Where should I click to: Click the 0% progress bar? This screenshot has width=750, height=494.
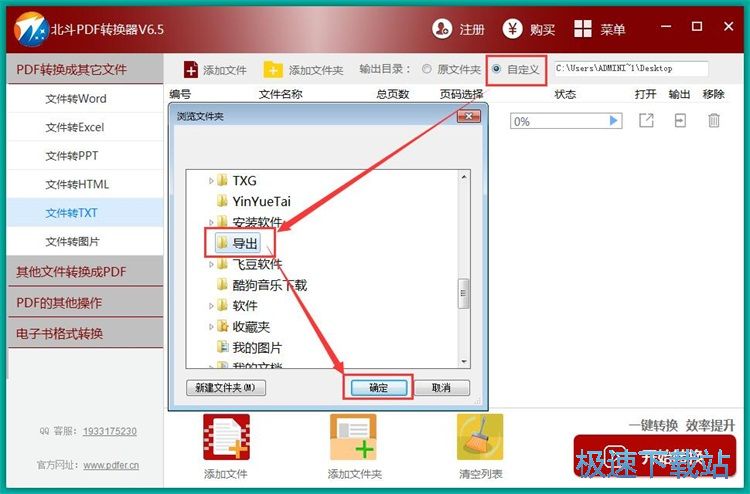(x=566, y=121)
